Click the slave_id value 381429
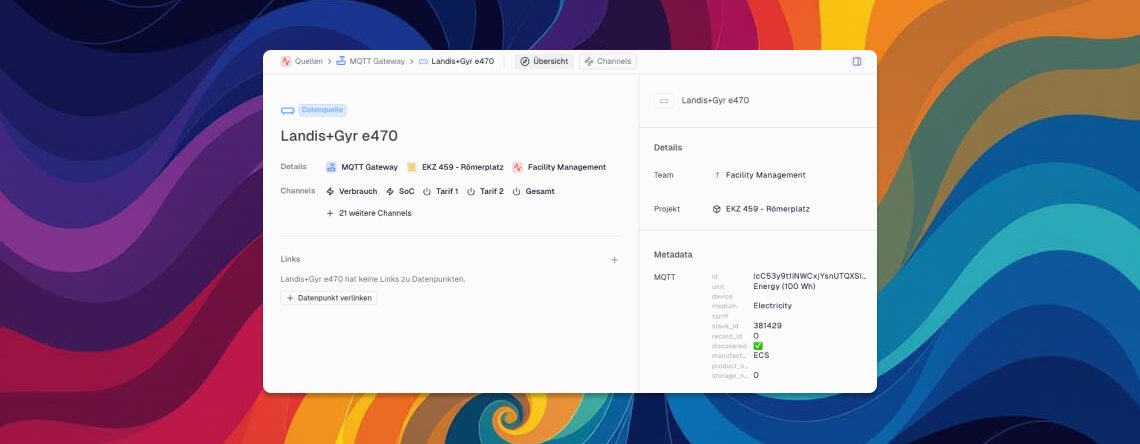The width and height of the screenshot is (1140, 444). pos(768,326)
